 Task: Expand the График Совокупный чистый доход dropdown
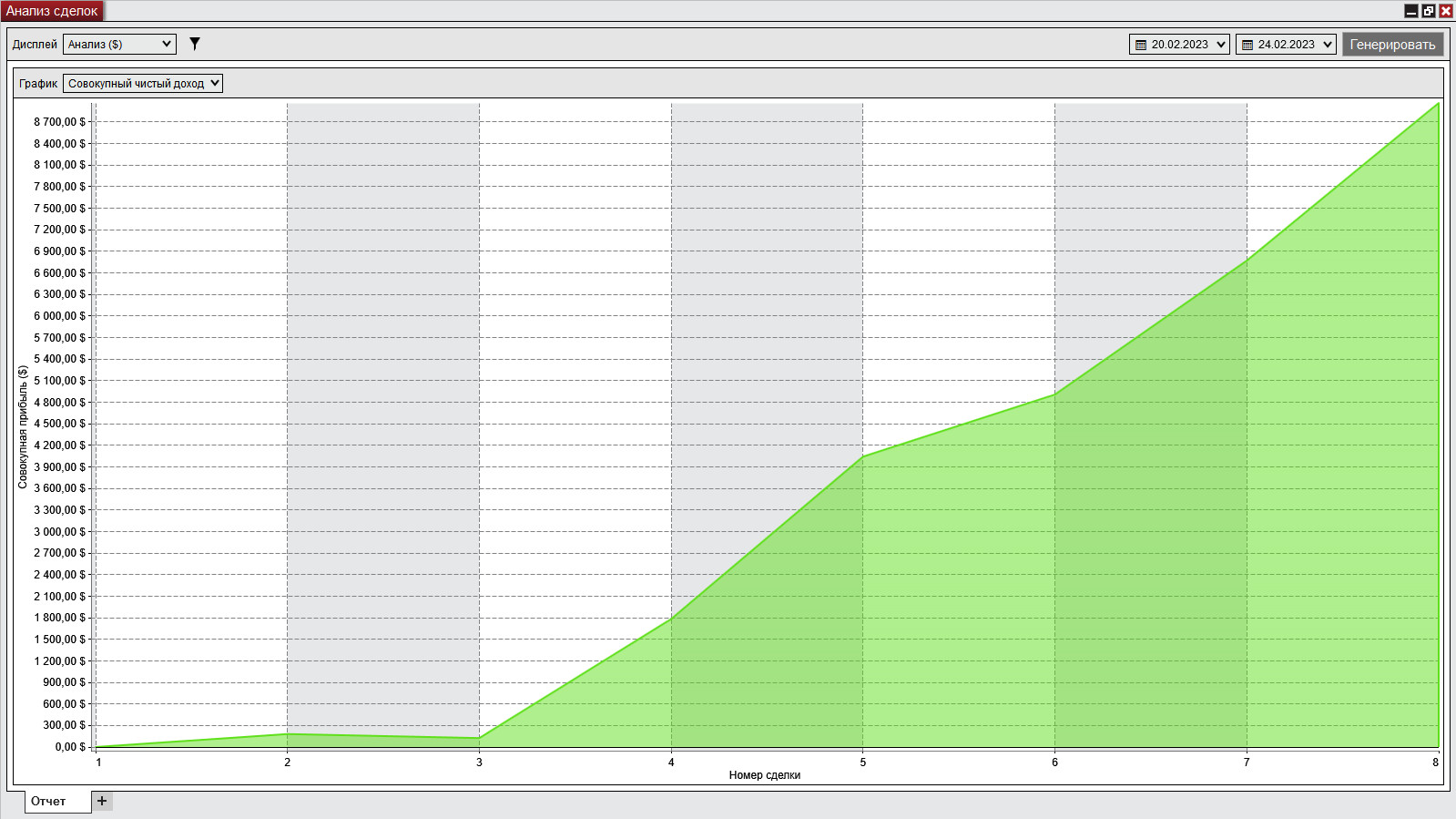tap(143, 83)
